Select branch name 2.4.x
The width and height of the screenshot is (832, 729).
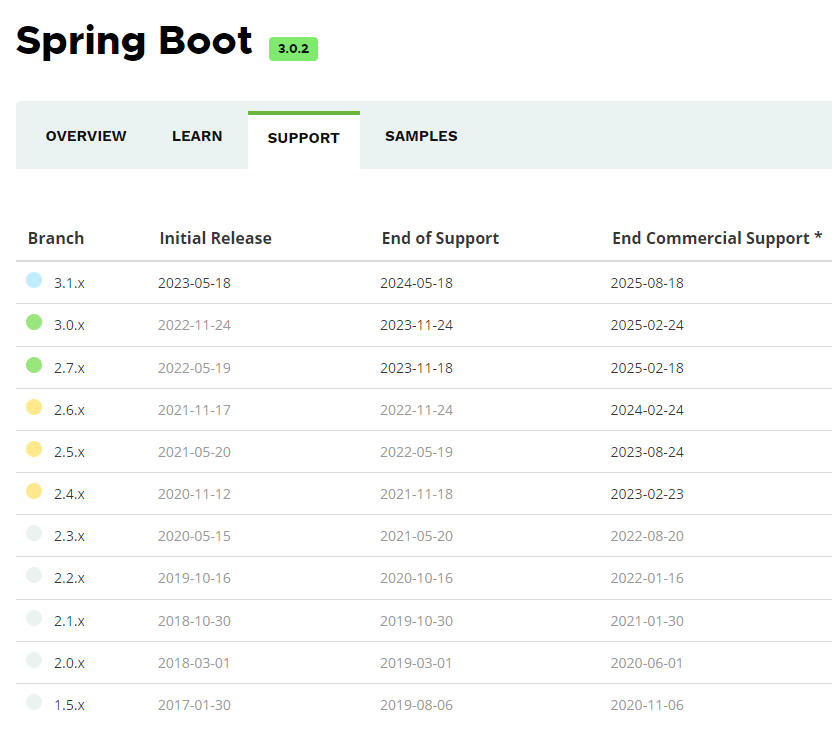(70, 494)
